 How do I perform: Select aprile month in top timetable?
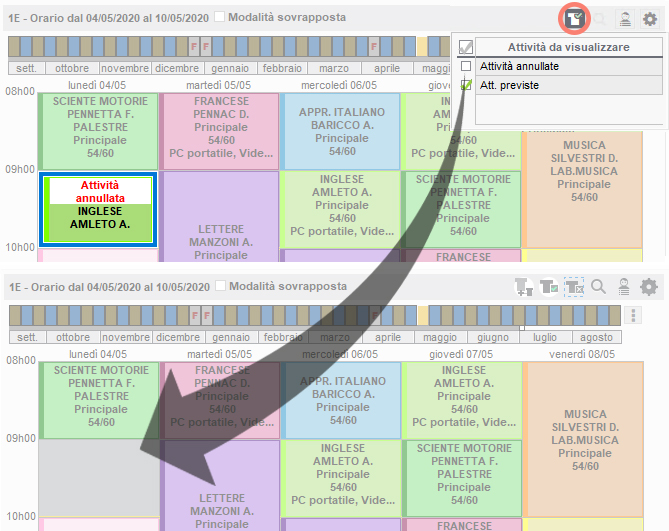[x=387, y=68]
